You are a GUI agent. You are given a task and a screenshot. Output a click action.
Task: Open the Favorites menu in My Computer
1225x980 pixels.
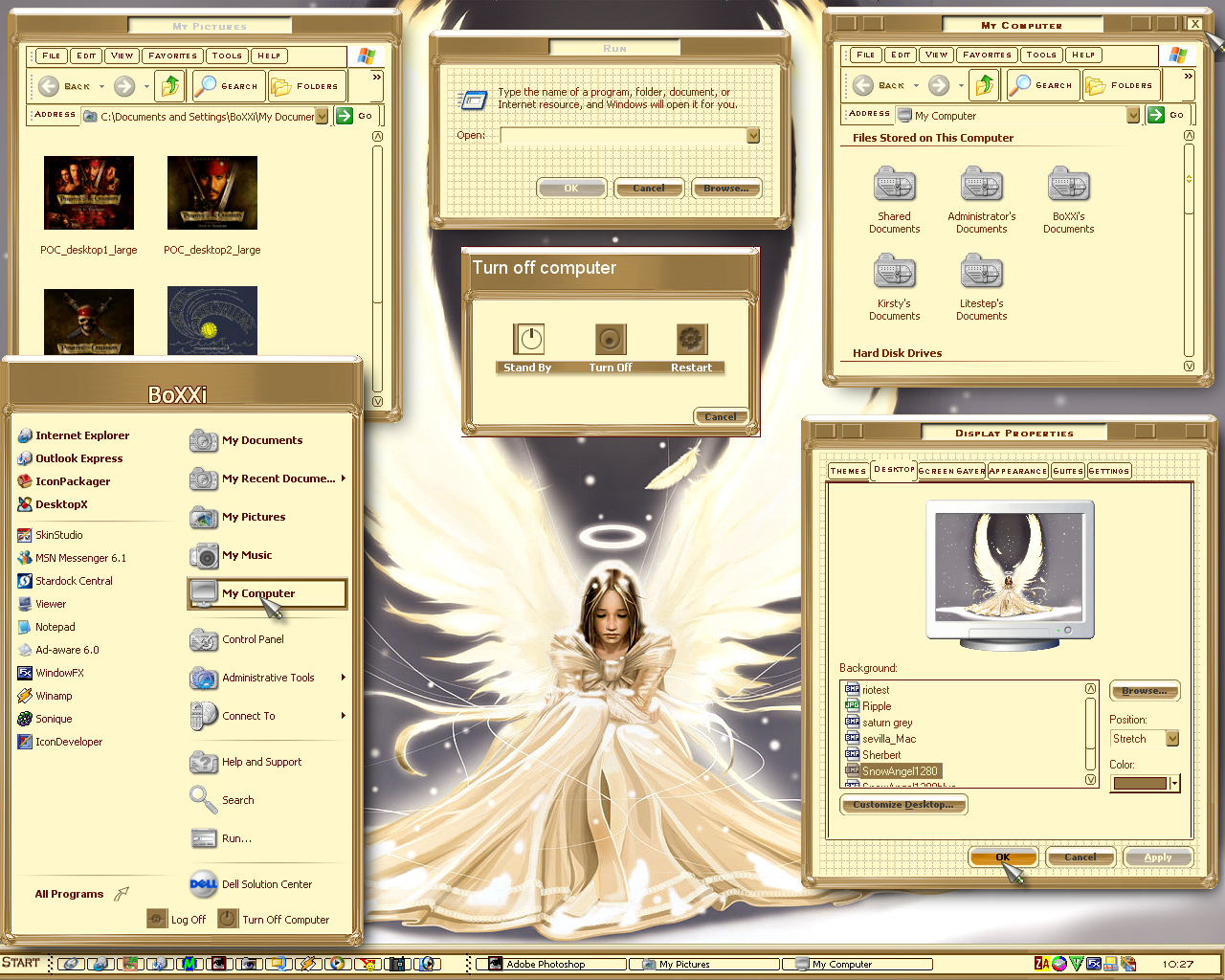987,55
